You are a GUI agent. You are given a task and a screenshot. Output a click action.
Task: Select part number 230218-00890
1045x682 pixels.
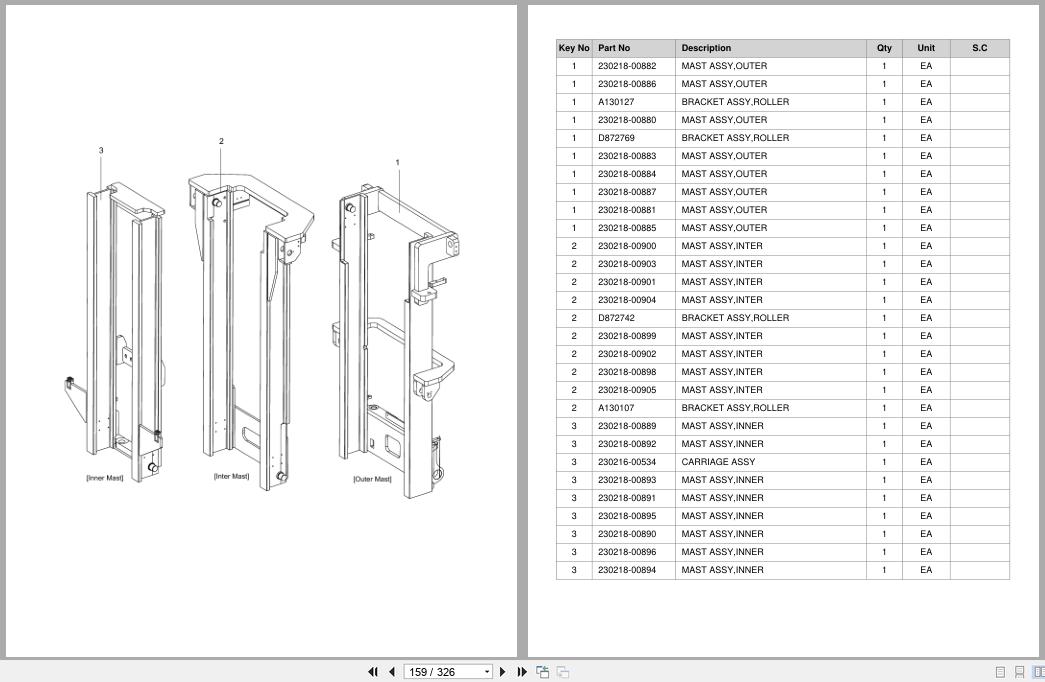pos(626,534)
